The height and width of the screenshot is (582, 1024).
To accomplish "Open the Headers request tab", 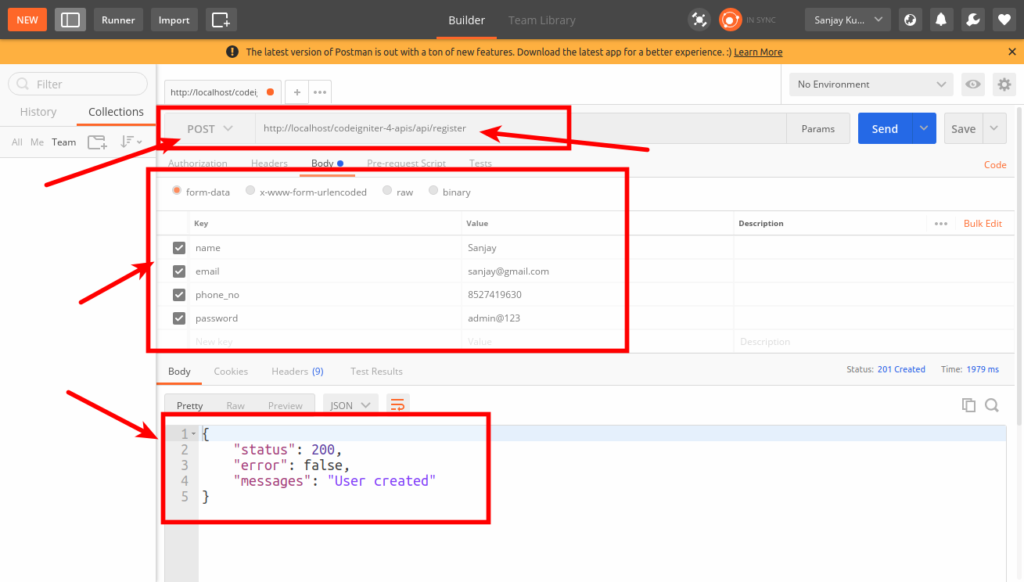I will point(269,163).
